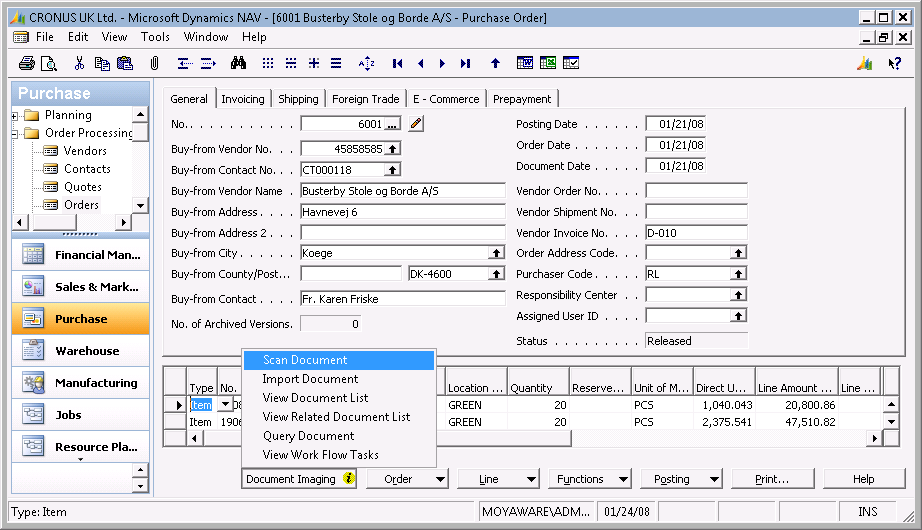Open Print Preview magnifier page icon
Image resolution: width=922 pixels, height=530 pixels.
click(49, 64)
